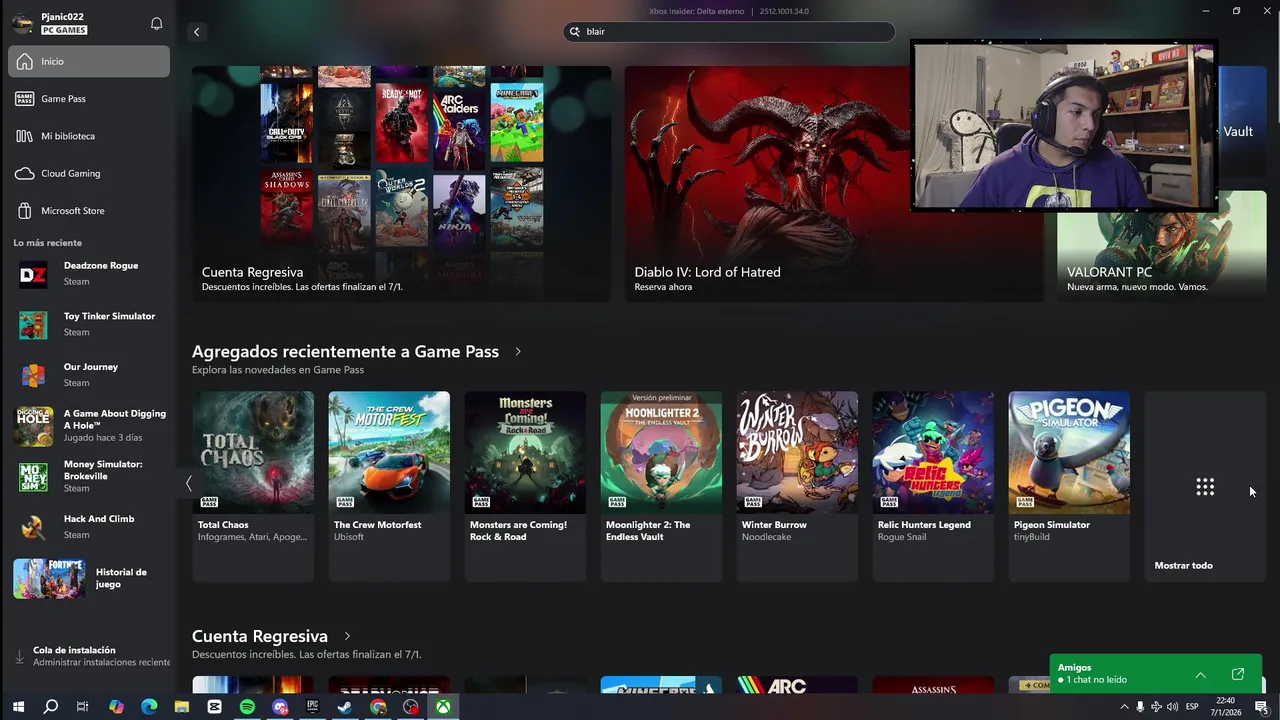Open the Cuenta Regresiva section heading
Screen dimensions: 1280x720
pyautogui.click(x=260, y=636)
